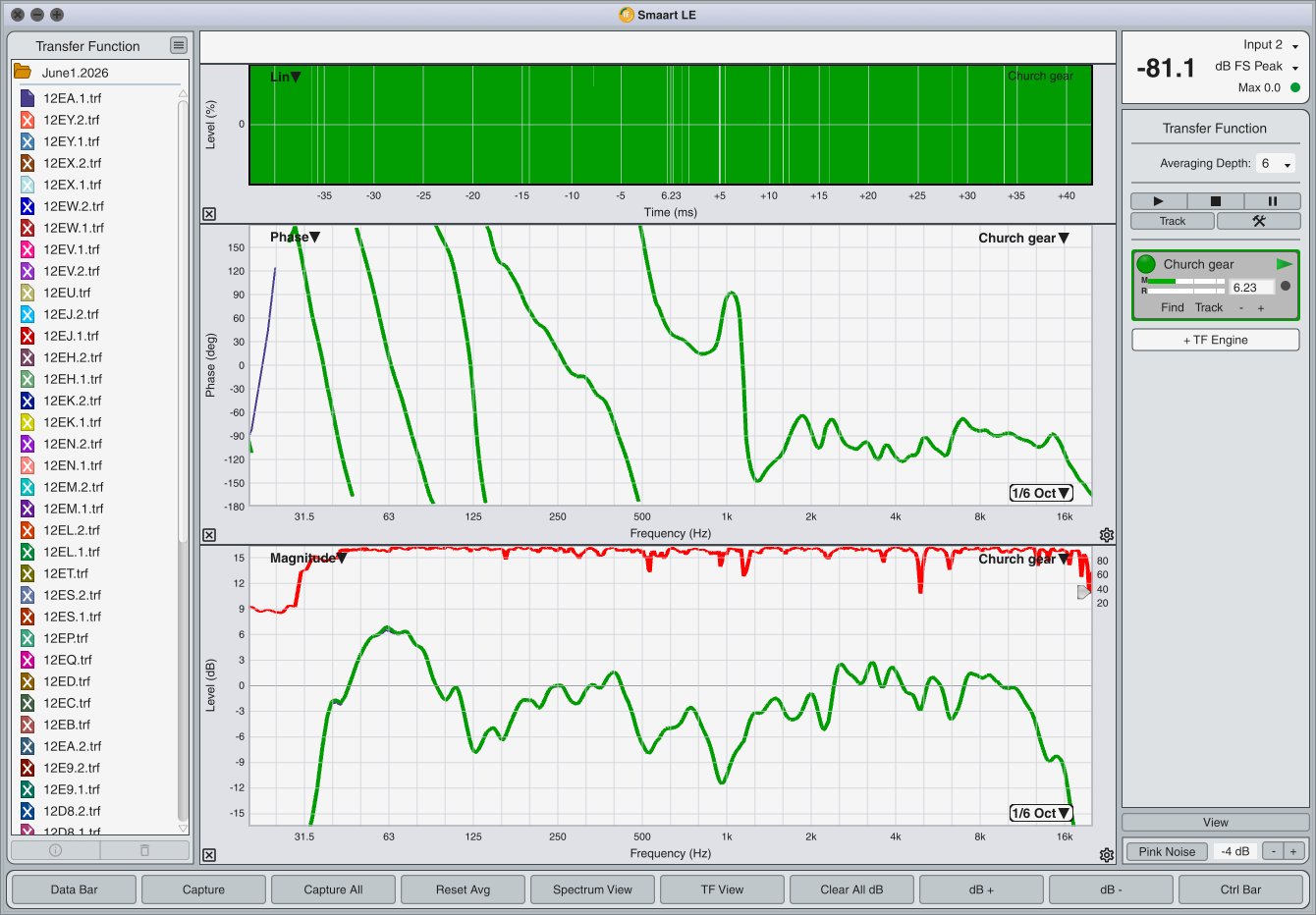Decrease generator level with minus stepper
The height and width of the screenshot is (915, 1316).
click(1273, 851)
